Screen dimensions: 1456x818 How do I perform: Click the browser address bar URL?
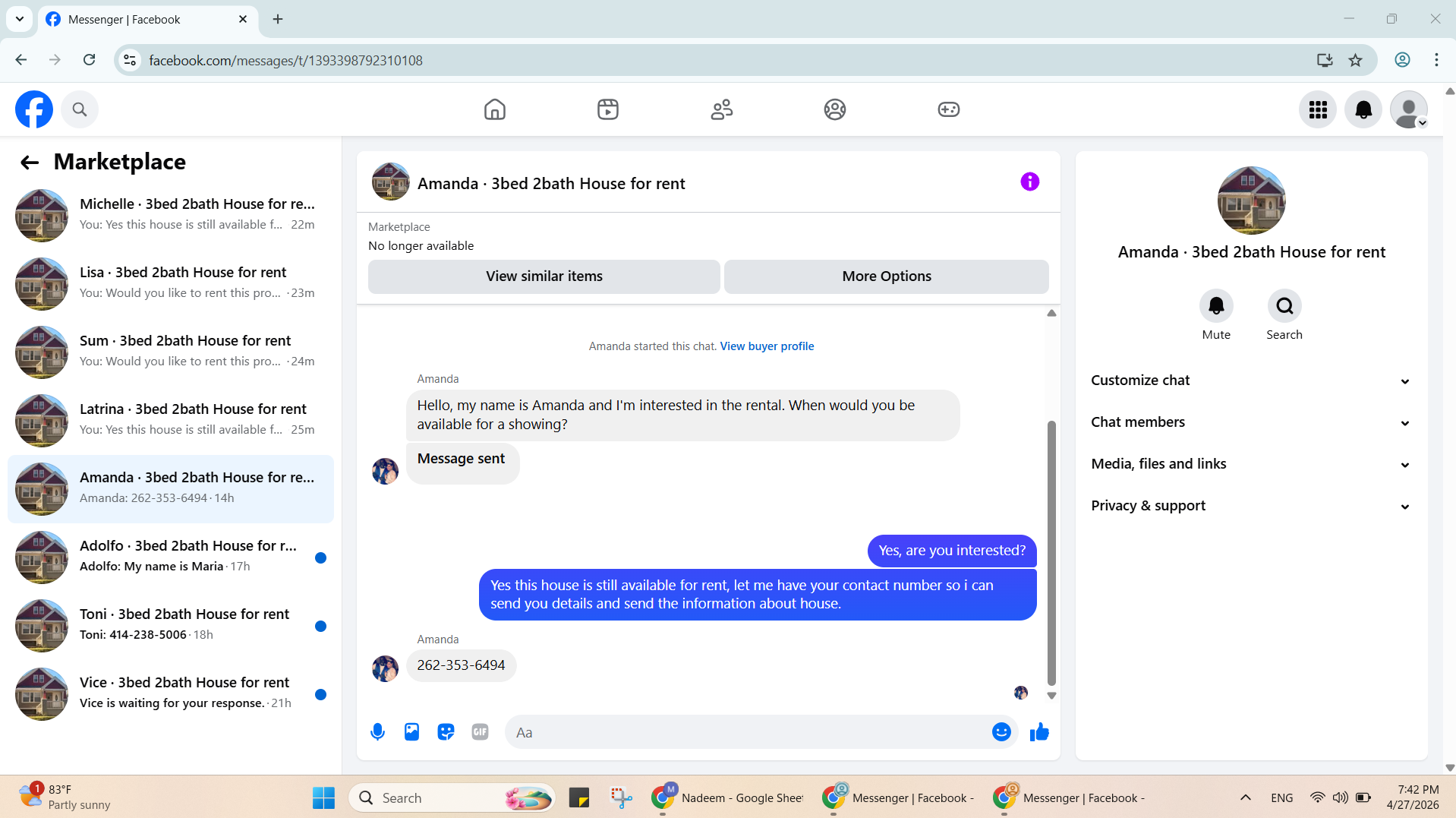click(285, 60)
